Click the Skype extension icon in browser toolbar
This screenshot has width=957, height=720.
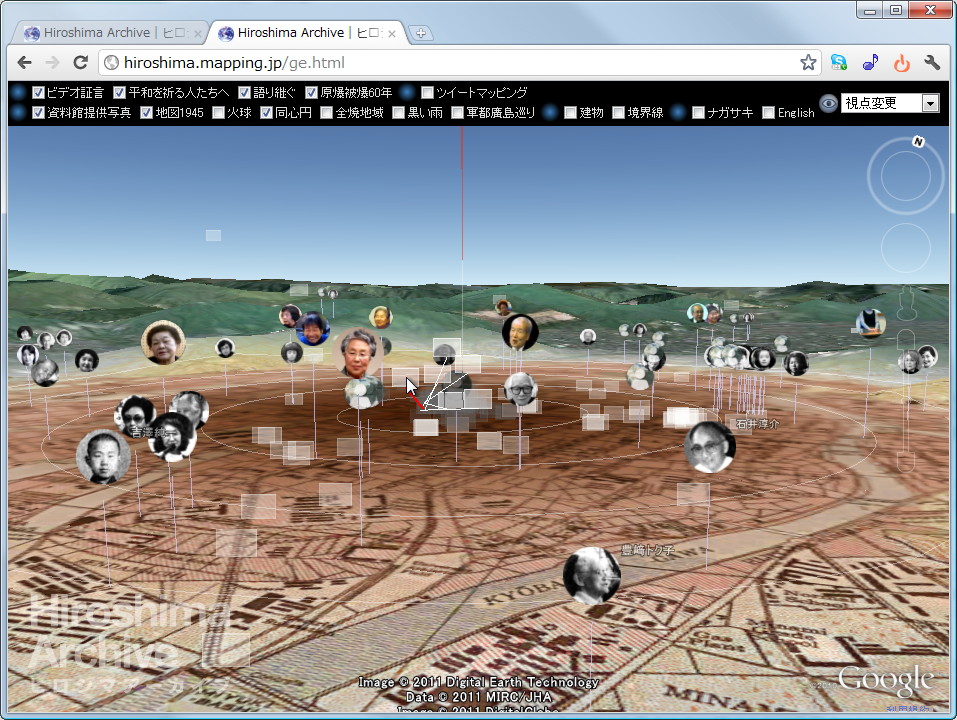[838, 62]
